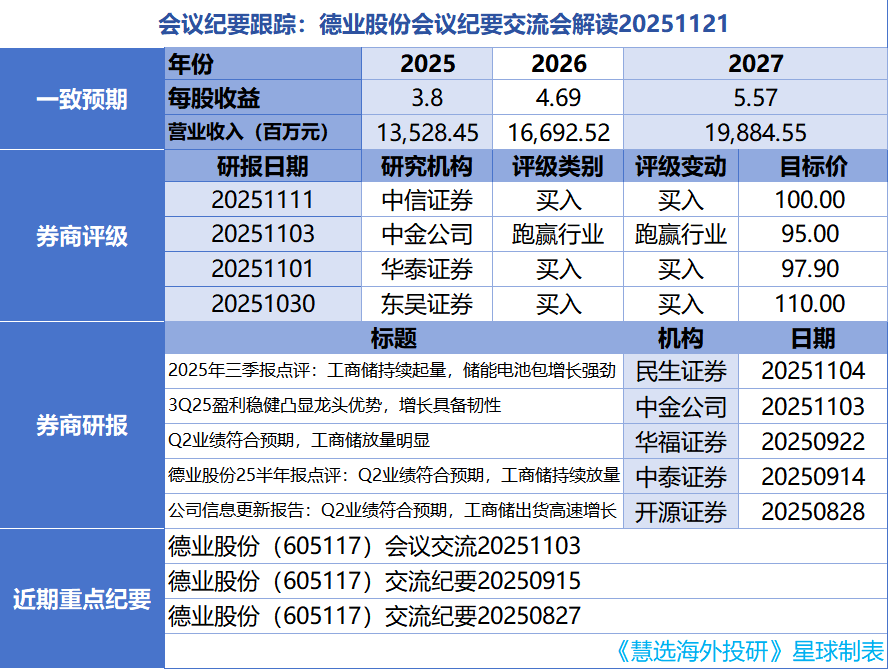The height and width of the screenshot is (669, 888).
Task: Select 中金公司 in the ratings table
Action: point(427,234)
